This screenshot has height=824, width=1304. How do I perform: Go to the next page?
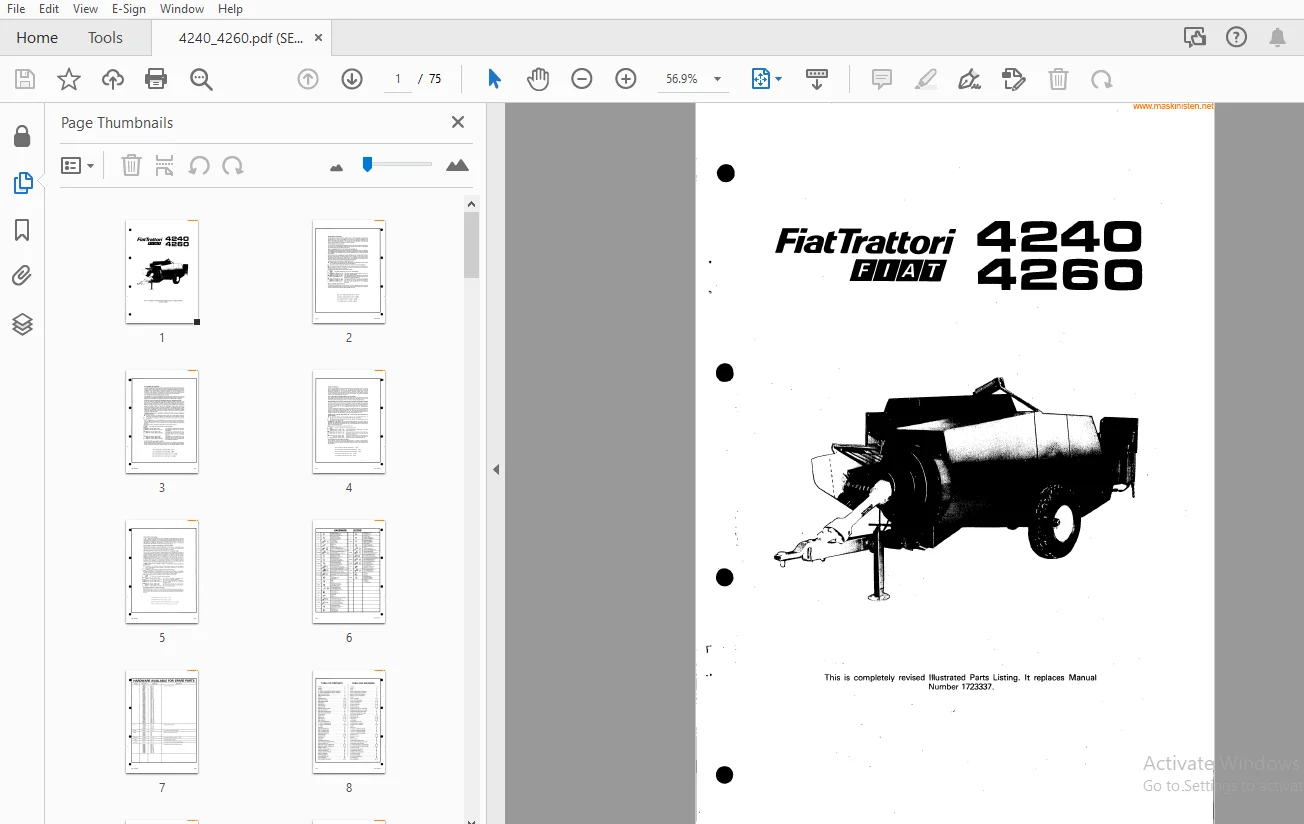point(352,79)
